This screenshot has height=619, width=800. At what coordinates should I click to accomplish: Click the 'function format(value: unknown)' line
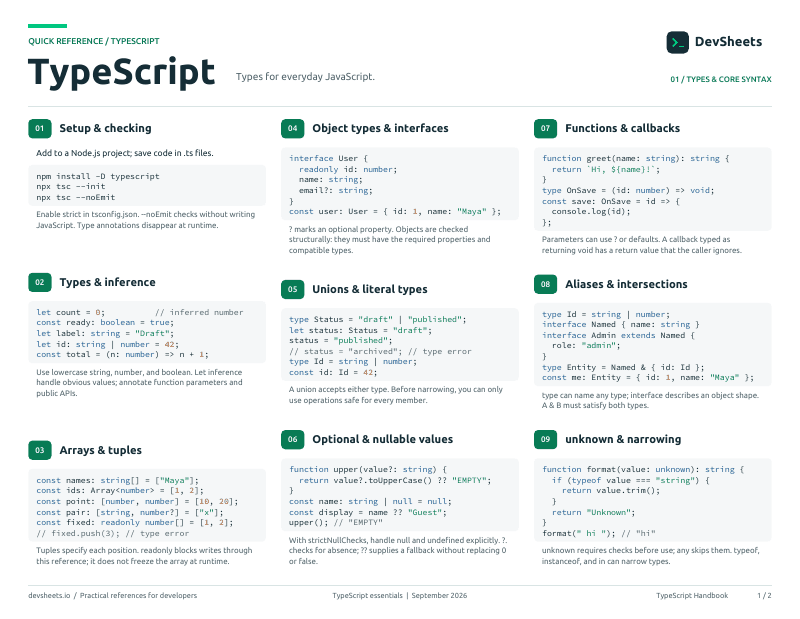click(x=643, y=469)
